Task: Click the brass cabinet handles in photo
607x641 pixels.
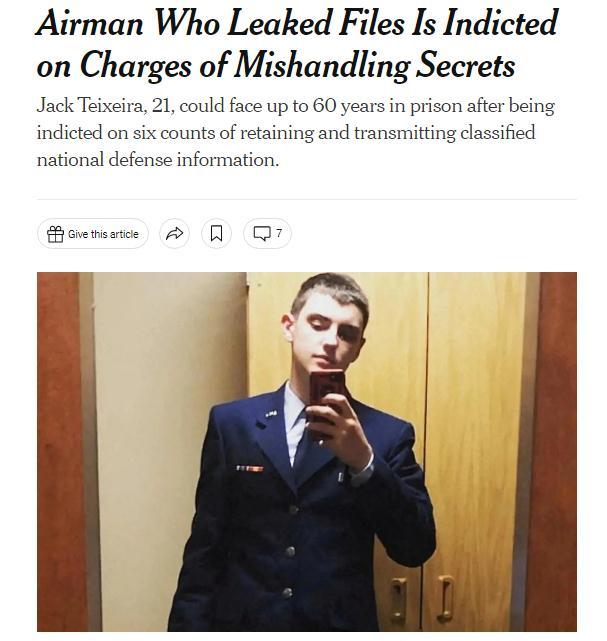Action: (x=421, y=598)
